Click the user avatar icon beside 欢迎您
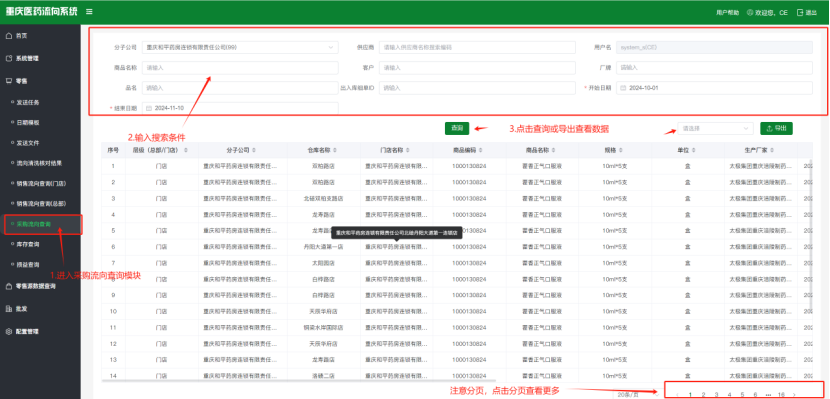This screenshot has width=830, height=399. pyautogui.click(x=750, y=12)
